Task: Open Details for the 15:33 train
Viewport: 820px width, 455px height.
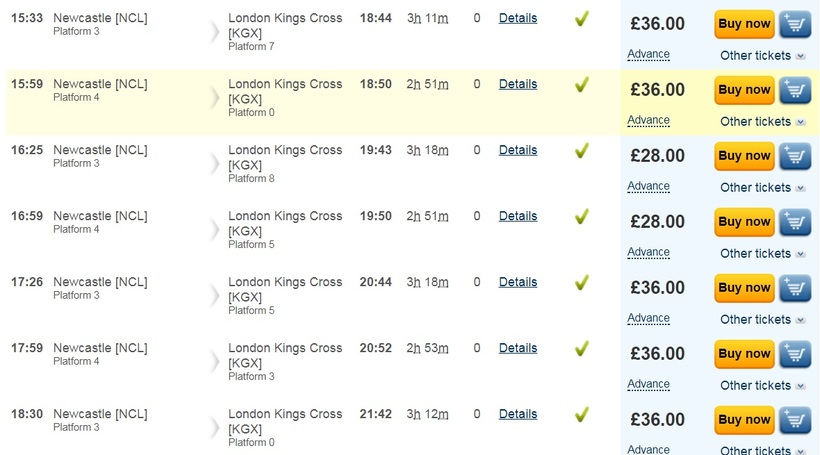Action: [518, 18]
